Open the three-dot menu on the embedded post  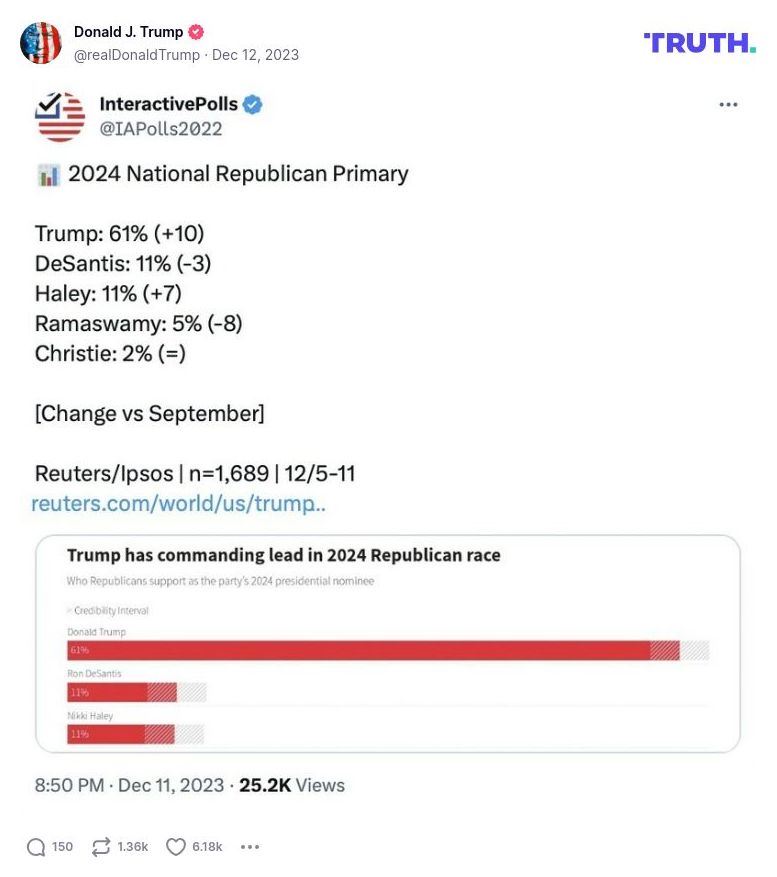point(729,103)
